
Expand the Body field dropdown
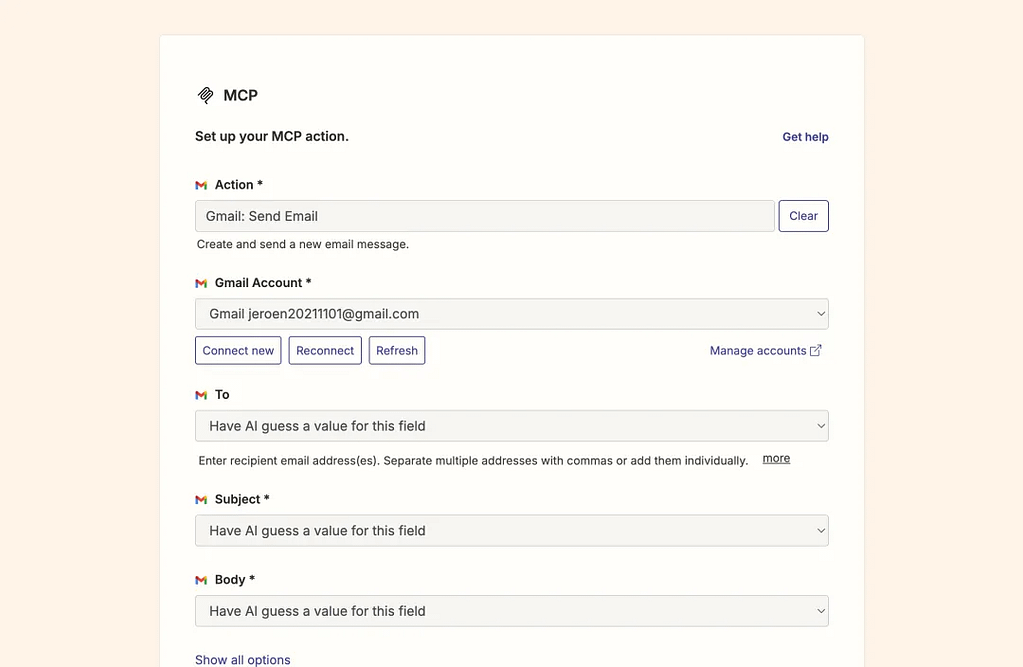pyautogui.click(x=511, y=611)
